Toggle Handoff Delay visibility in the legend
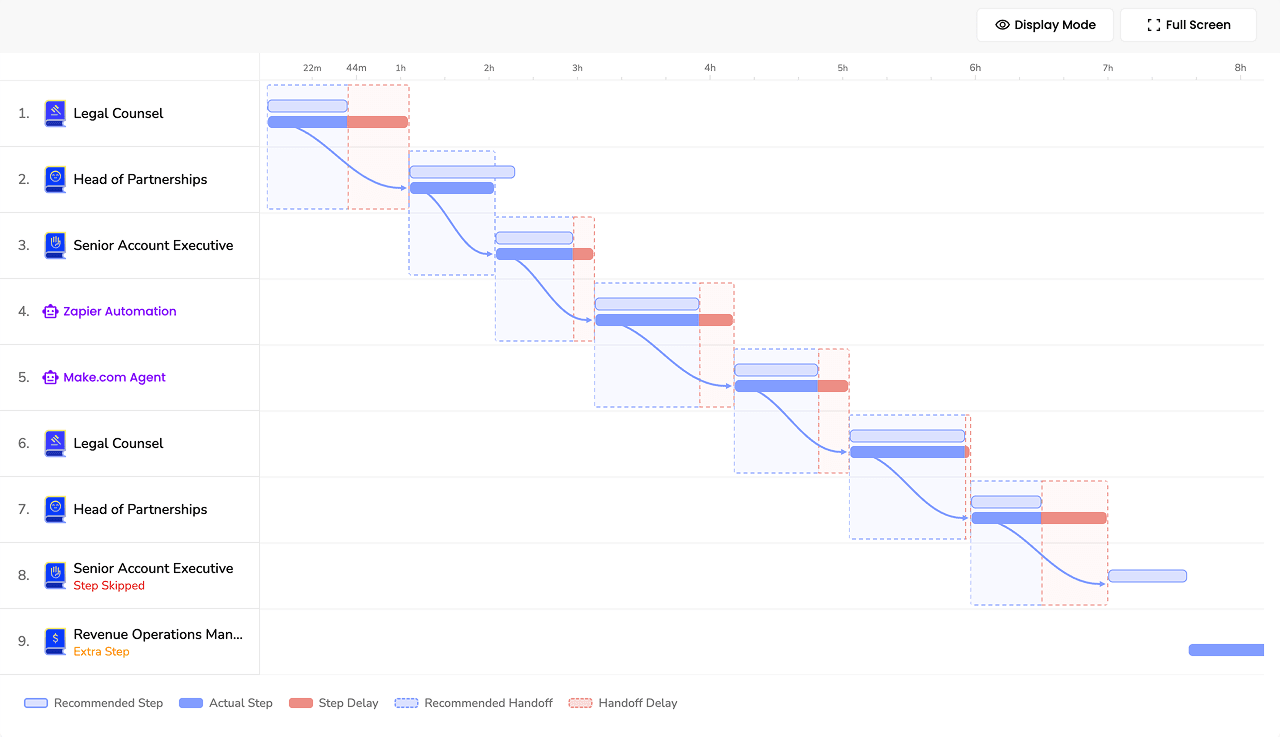Screen dimensions: 1280x737 581,703
